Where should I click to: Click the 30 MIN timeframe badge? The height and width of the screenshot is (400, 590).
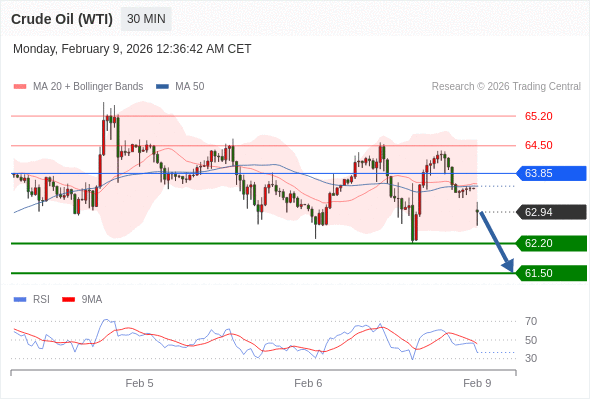pos(146,19)
